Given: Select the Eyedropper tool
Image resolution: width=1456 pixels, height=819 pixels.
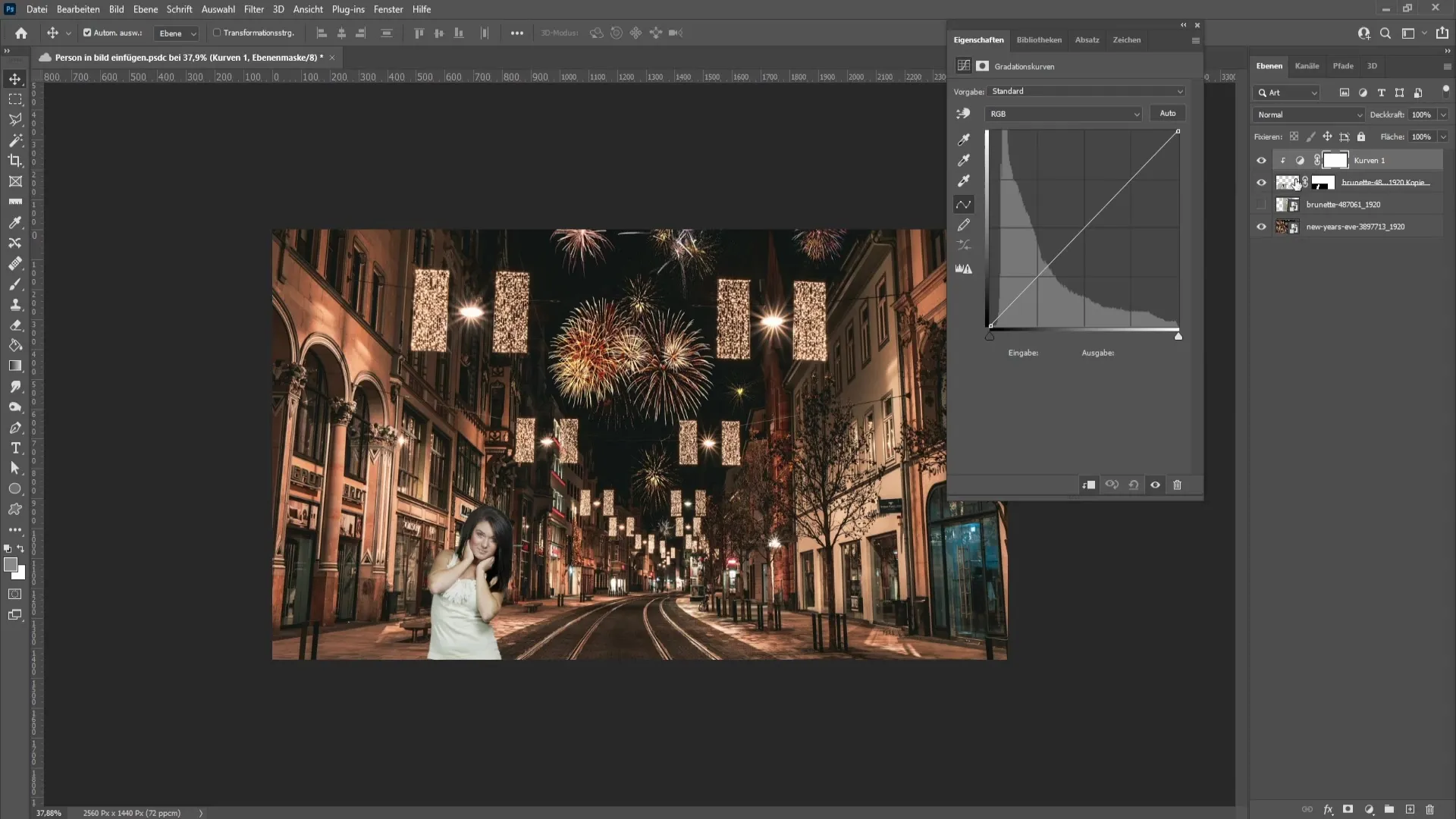Looking at the screenshot, I should point(15,222).
